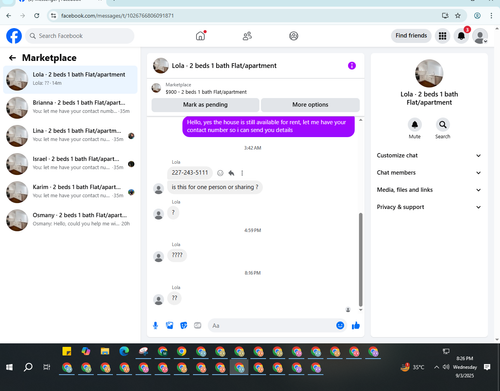Record a voice clip with microphone icon

point(155,325)
